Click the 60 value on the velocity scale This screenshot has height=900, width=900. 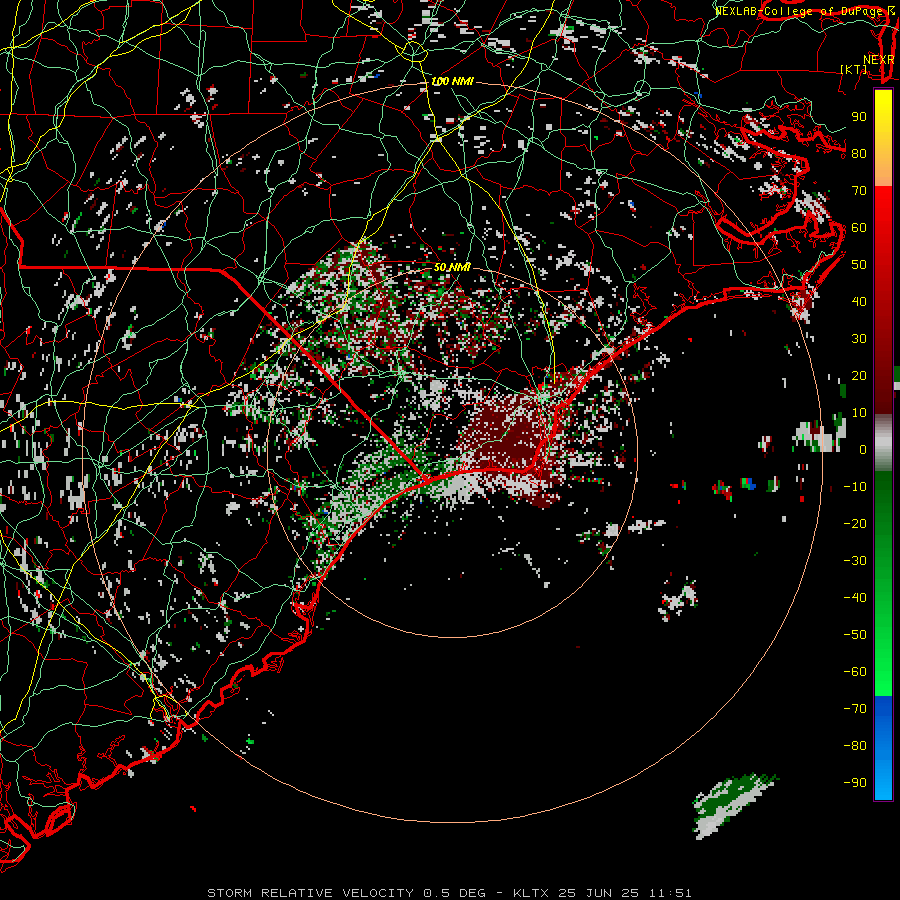[859, 228]
